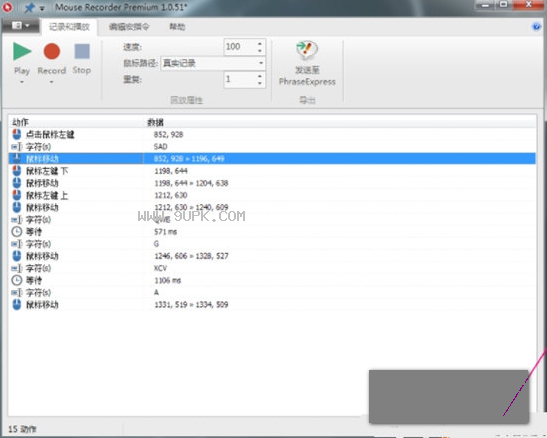Click the 15 动作 status bar text
Screen dimensions: 547x438
22,429
